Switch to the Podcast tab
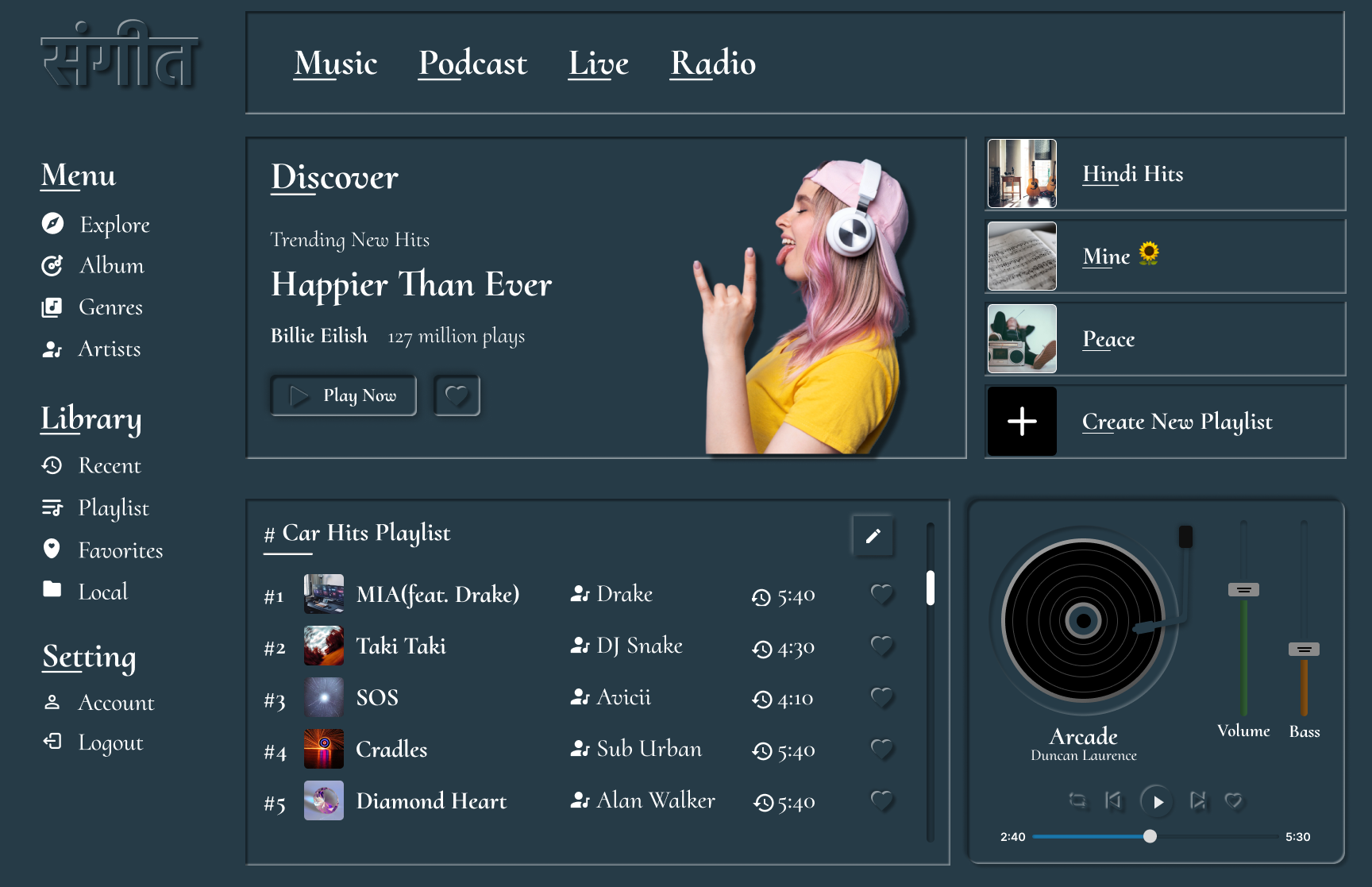The height and width of the screenshot is (887, 1372). (x=473, y=64)
